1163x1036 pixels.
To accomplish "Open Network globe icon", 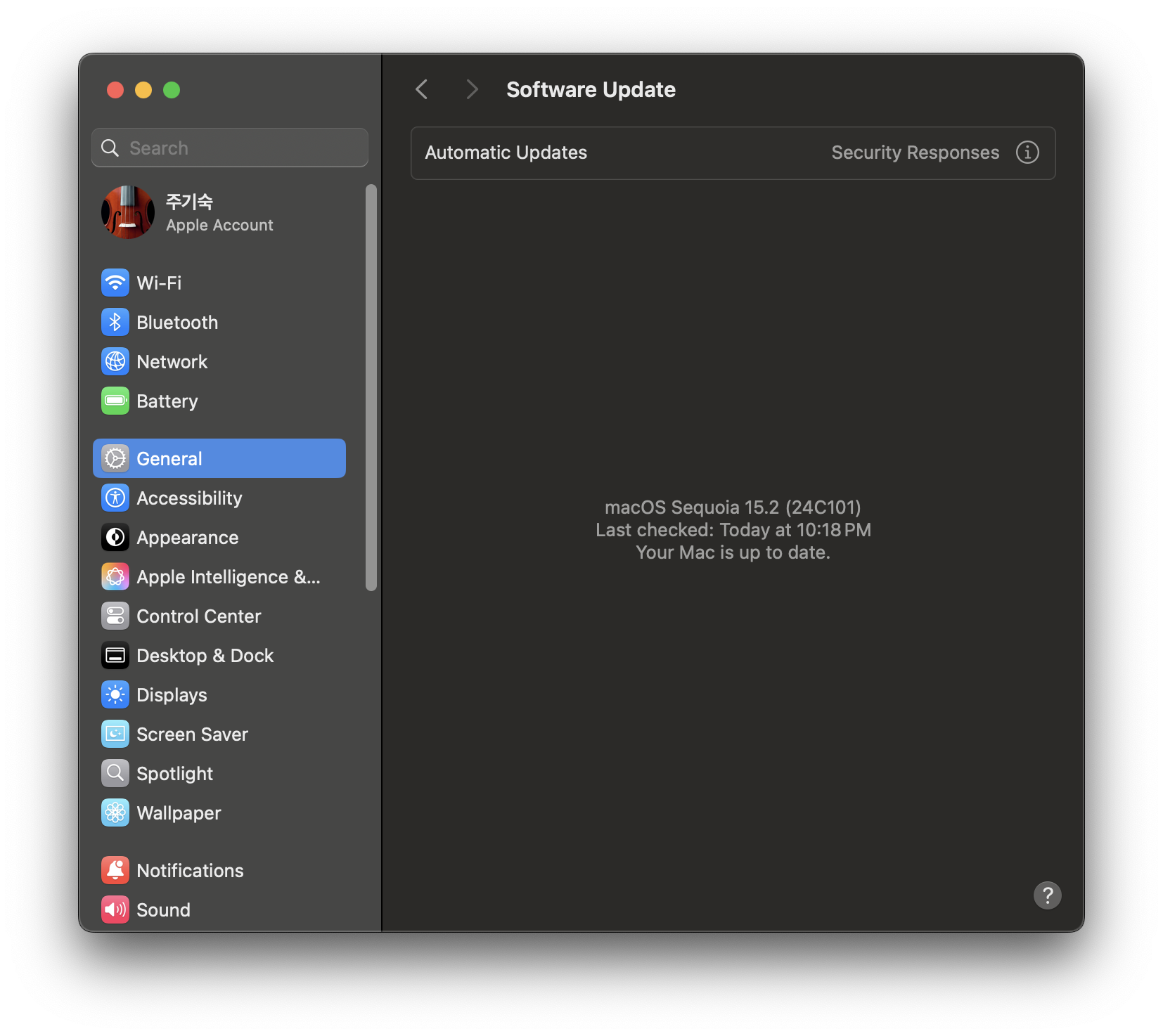I will [x=115, y=361].
